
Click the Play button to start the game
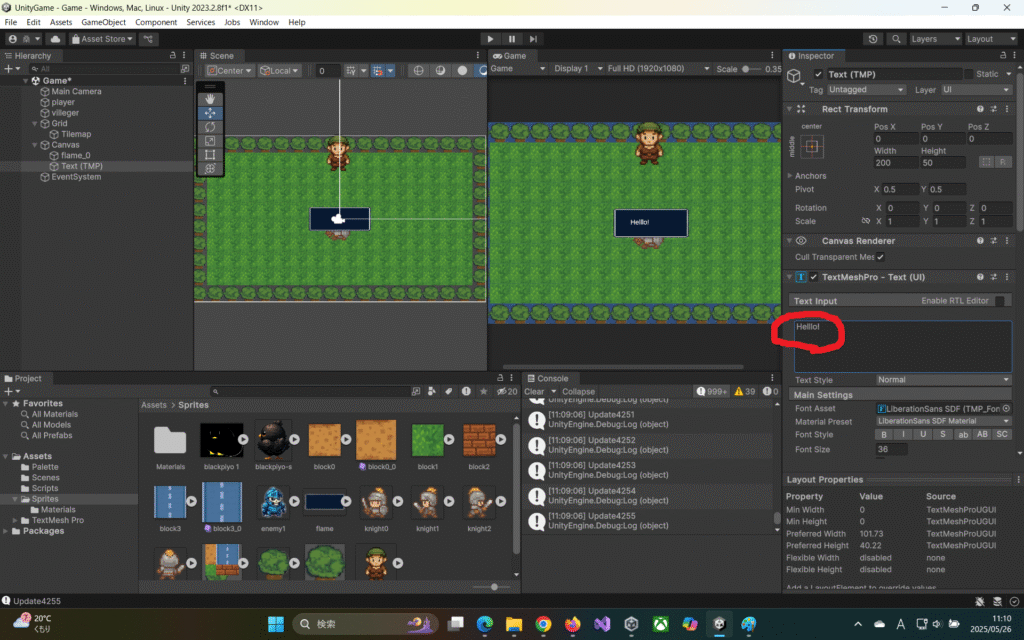490,39
